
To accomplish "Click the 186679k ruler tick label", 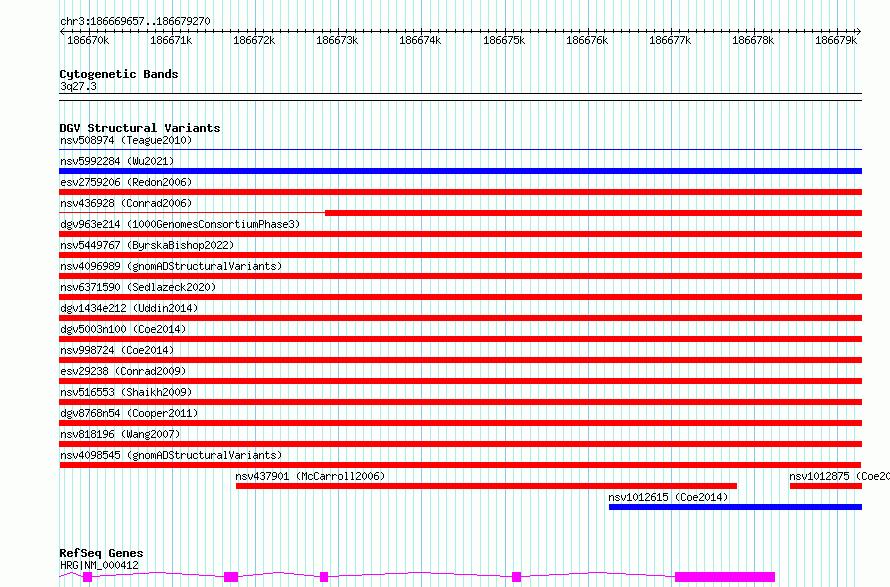I will pos(836,40).
